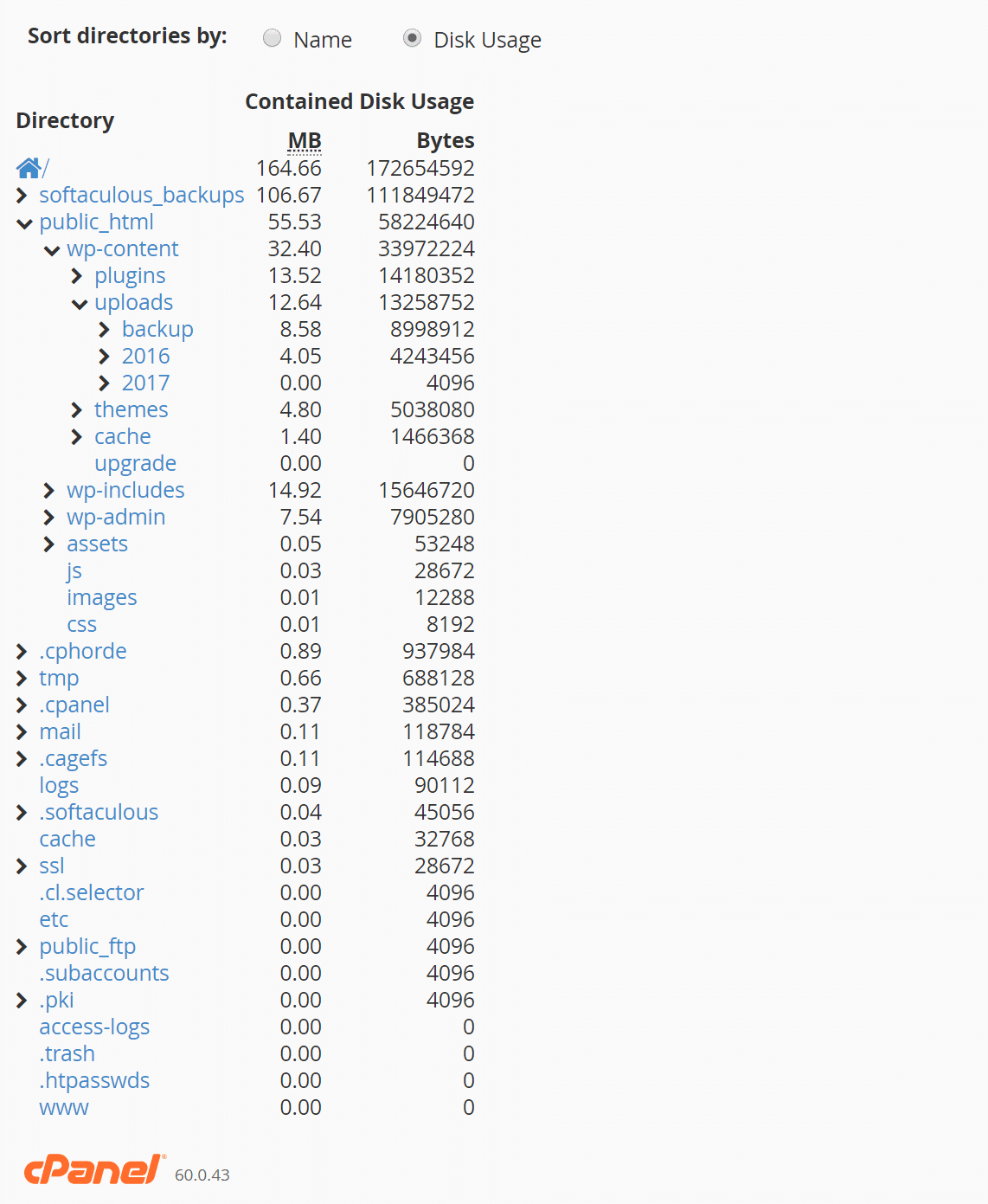Click the .cphorde directory entry
The image size is (988, 1204).
click(82, 651)
